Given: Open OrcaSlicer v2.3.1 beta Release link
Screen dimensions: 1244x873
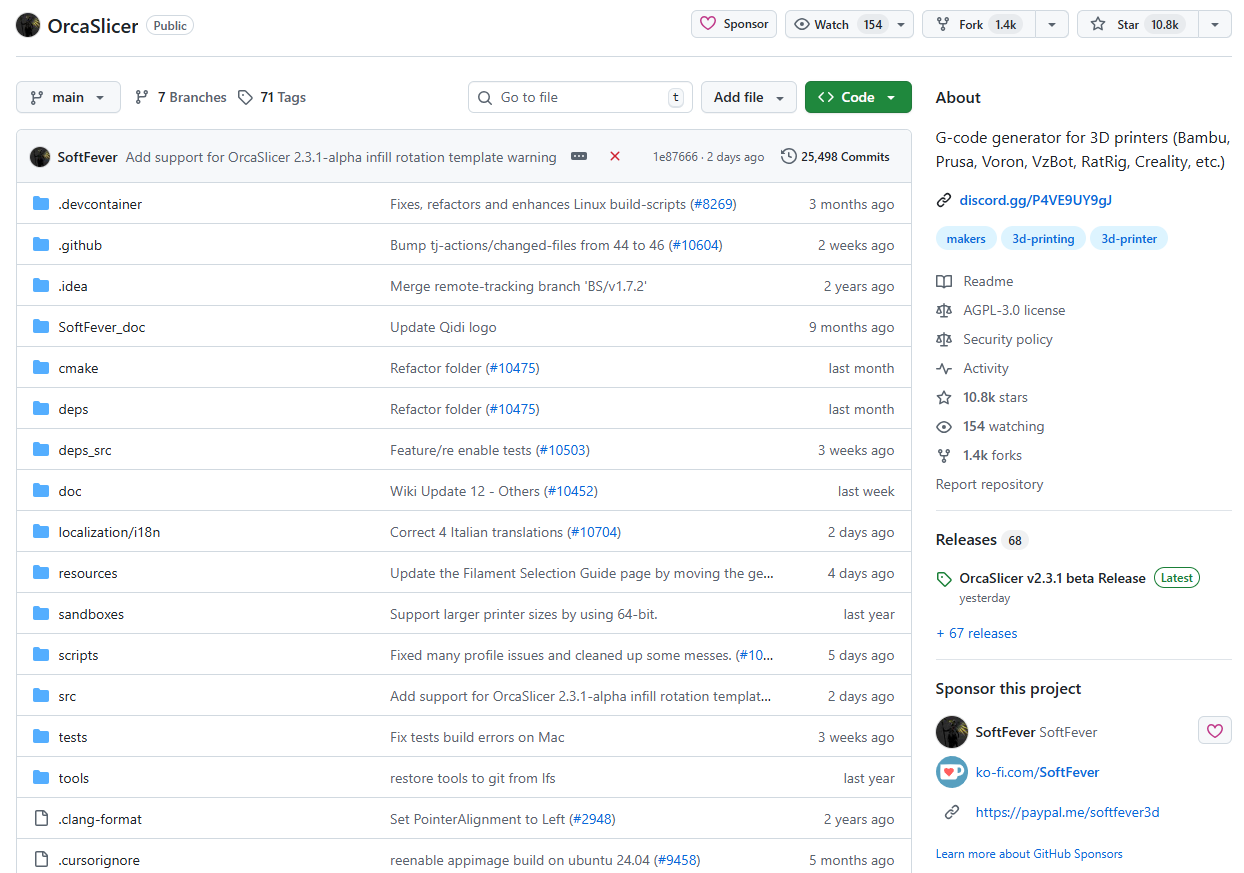Looking at the screenshot, I should [x=1052, y=578].
